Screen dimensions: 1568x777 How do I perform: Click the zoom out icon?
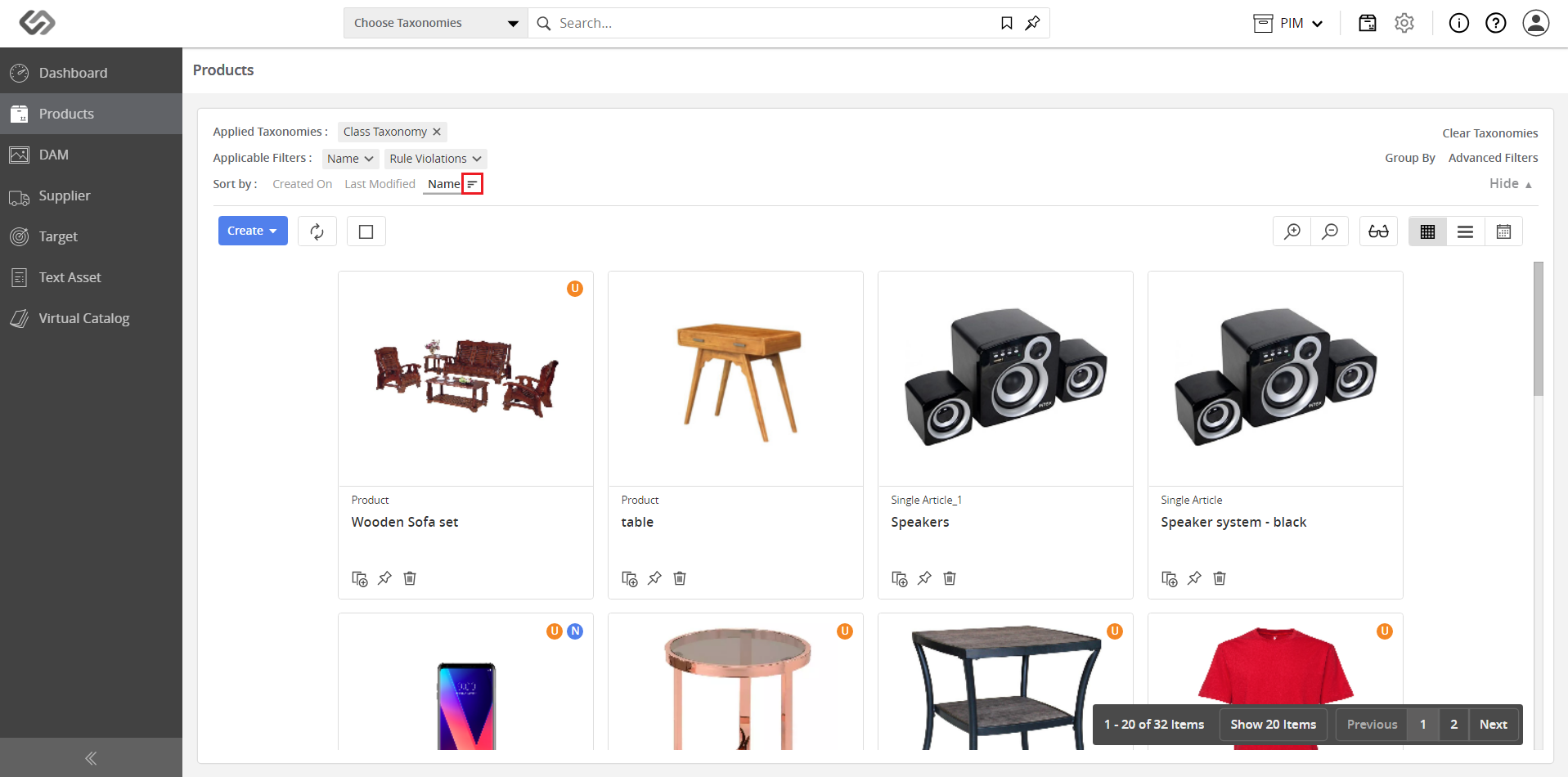(x=1330, y=231)
